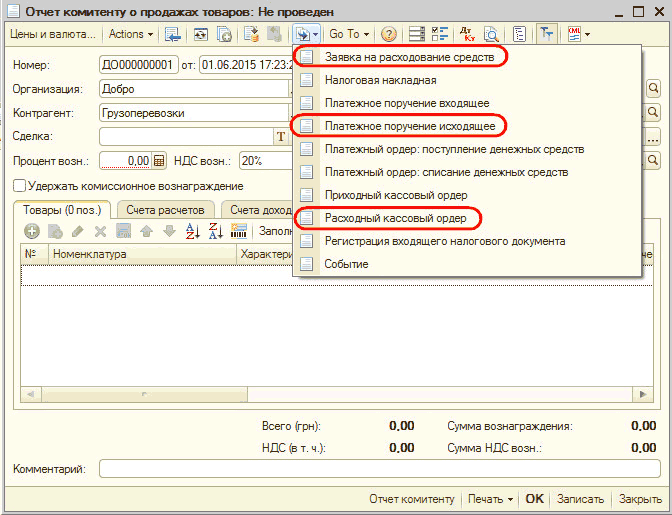The height and width of the screenshot is (515, 672).
Task: Click magnifier icon beside Организация field
Action: [x=654, y=88]
